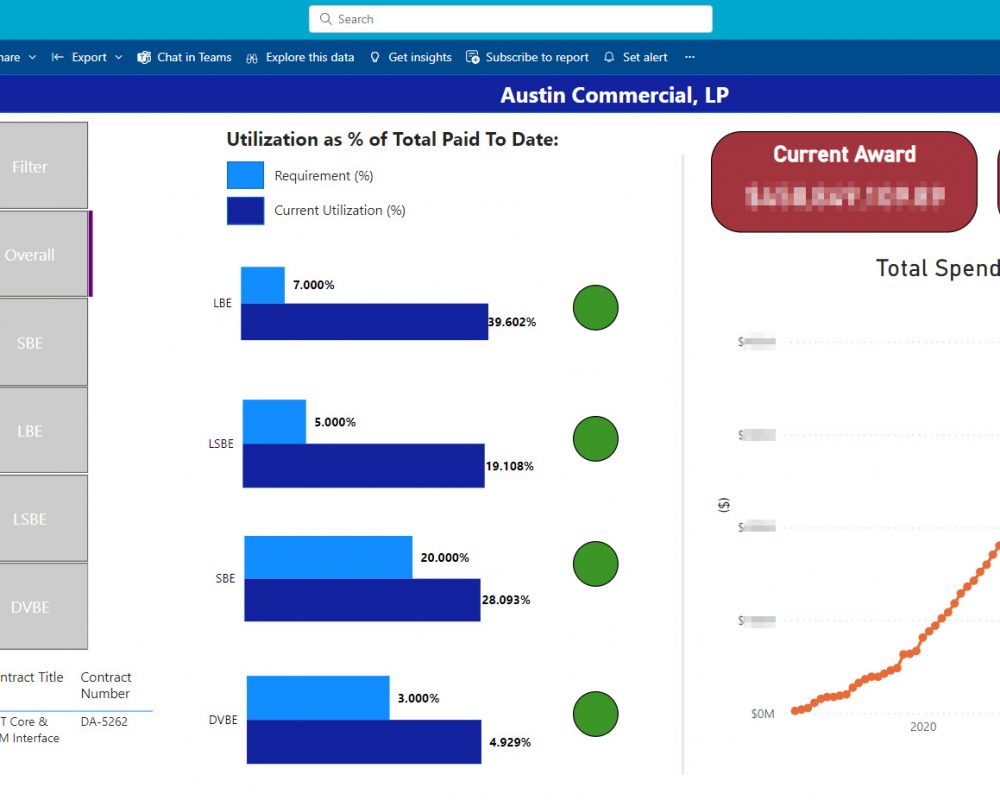This screenshot has width=1000, height=800.
Task: Open the more options ellipsis
Action: 689,57
